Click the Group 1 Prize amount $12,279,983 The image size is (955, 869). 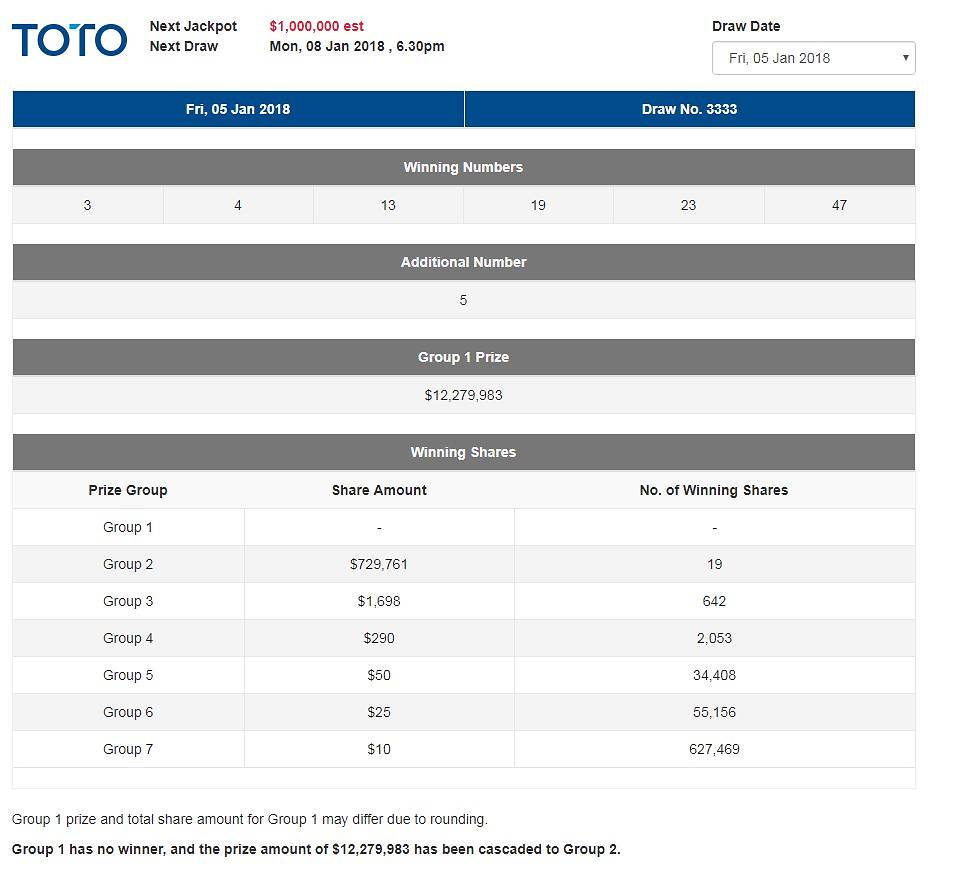[463, 395]
